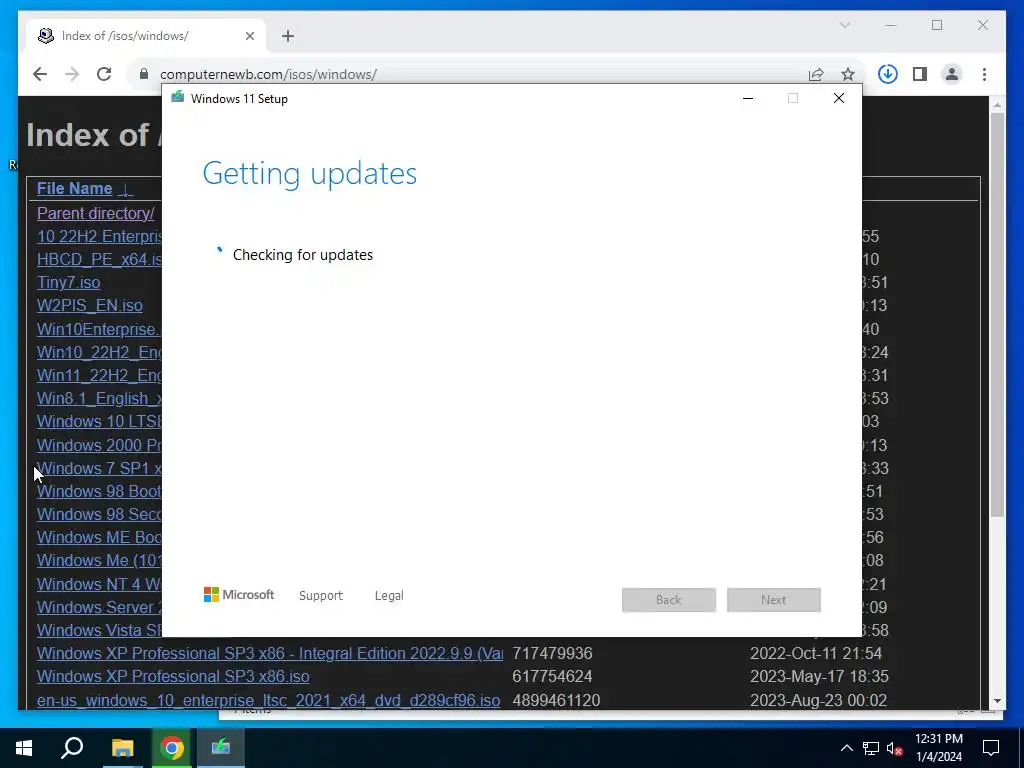1024x768 pixels.
Task: Close the Windows 11 Setup dialog
Action: click(839, 99)
